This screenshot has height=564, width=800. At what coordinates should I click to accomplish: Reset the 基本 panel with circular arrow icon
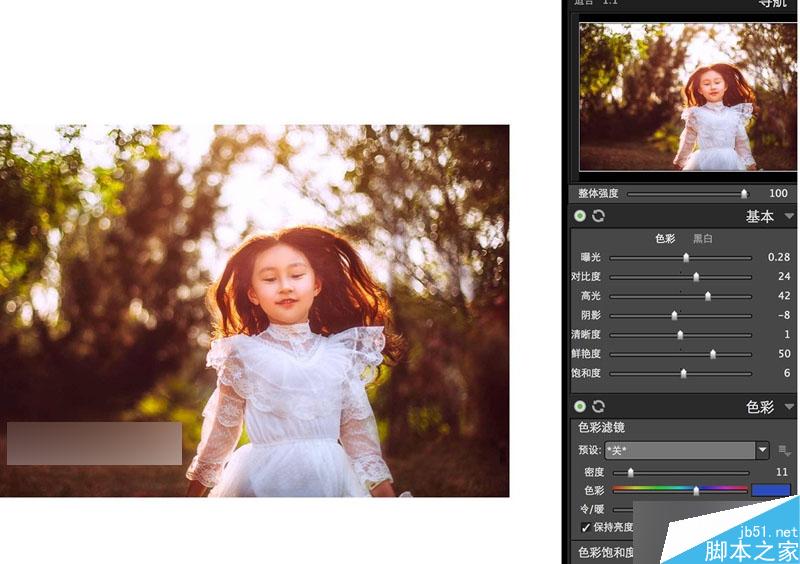(x=598, y=216)
